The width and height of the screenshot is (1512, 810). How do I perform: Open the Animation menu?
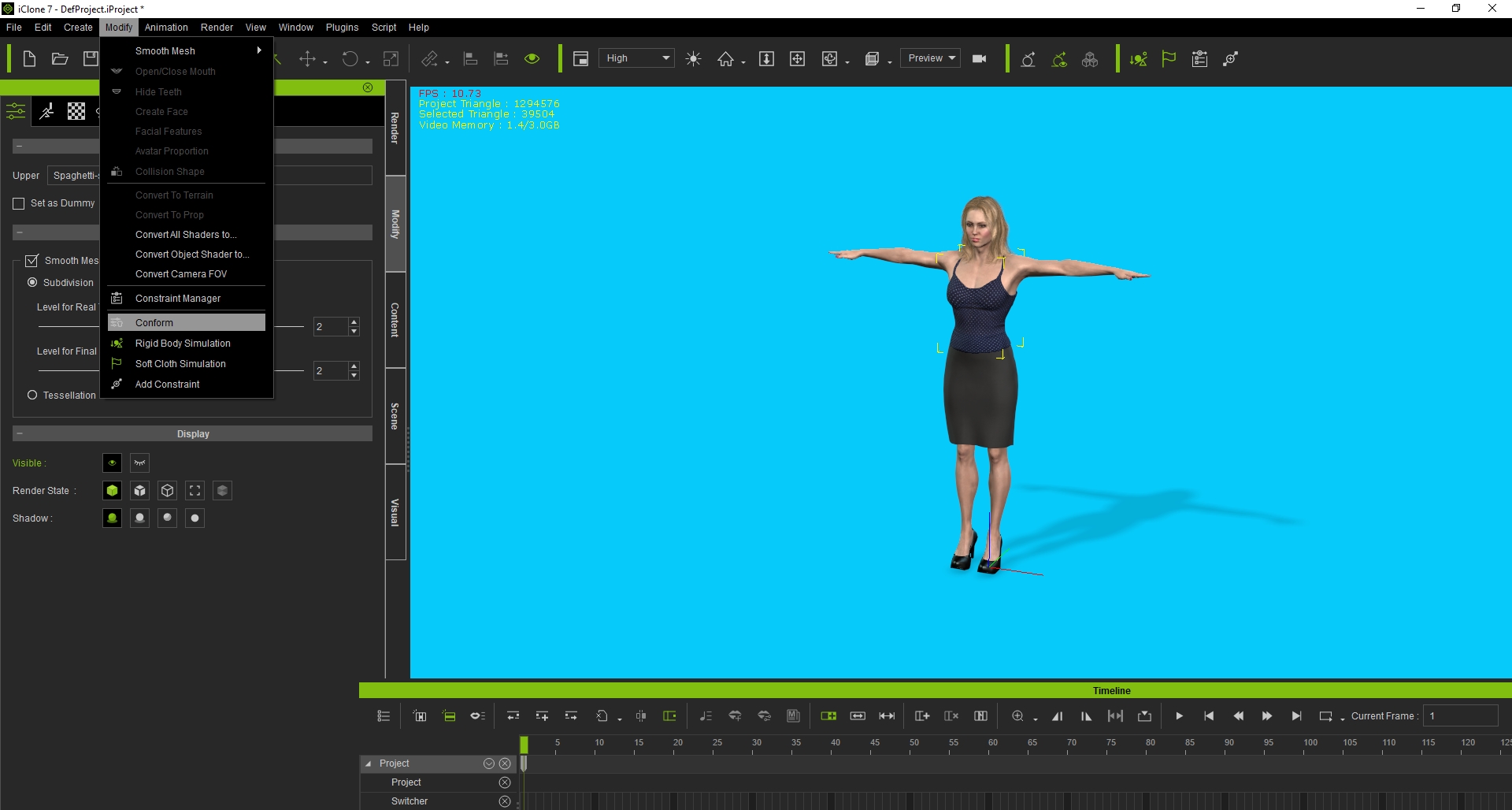pyautogui.click(x=166, y=28)
